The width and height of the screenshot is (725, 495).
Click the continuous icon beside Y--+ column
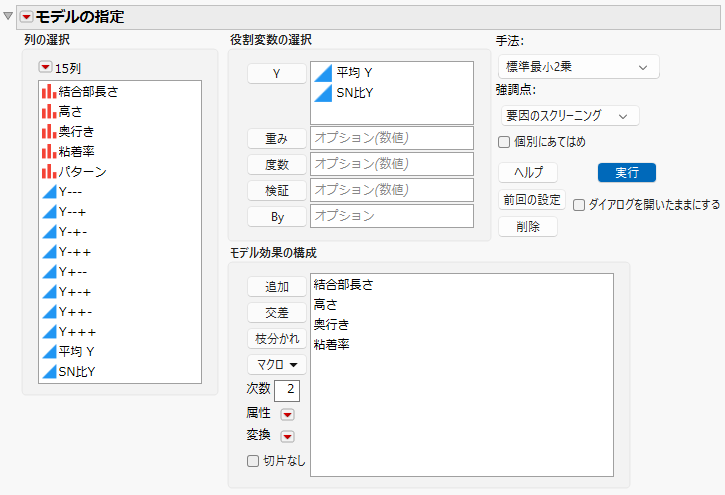coord(49,212)
